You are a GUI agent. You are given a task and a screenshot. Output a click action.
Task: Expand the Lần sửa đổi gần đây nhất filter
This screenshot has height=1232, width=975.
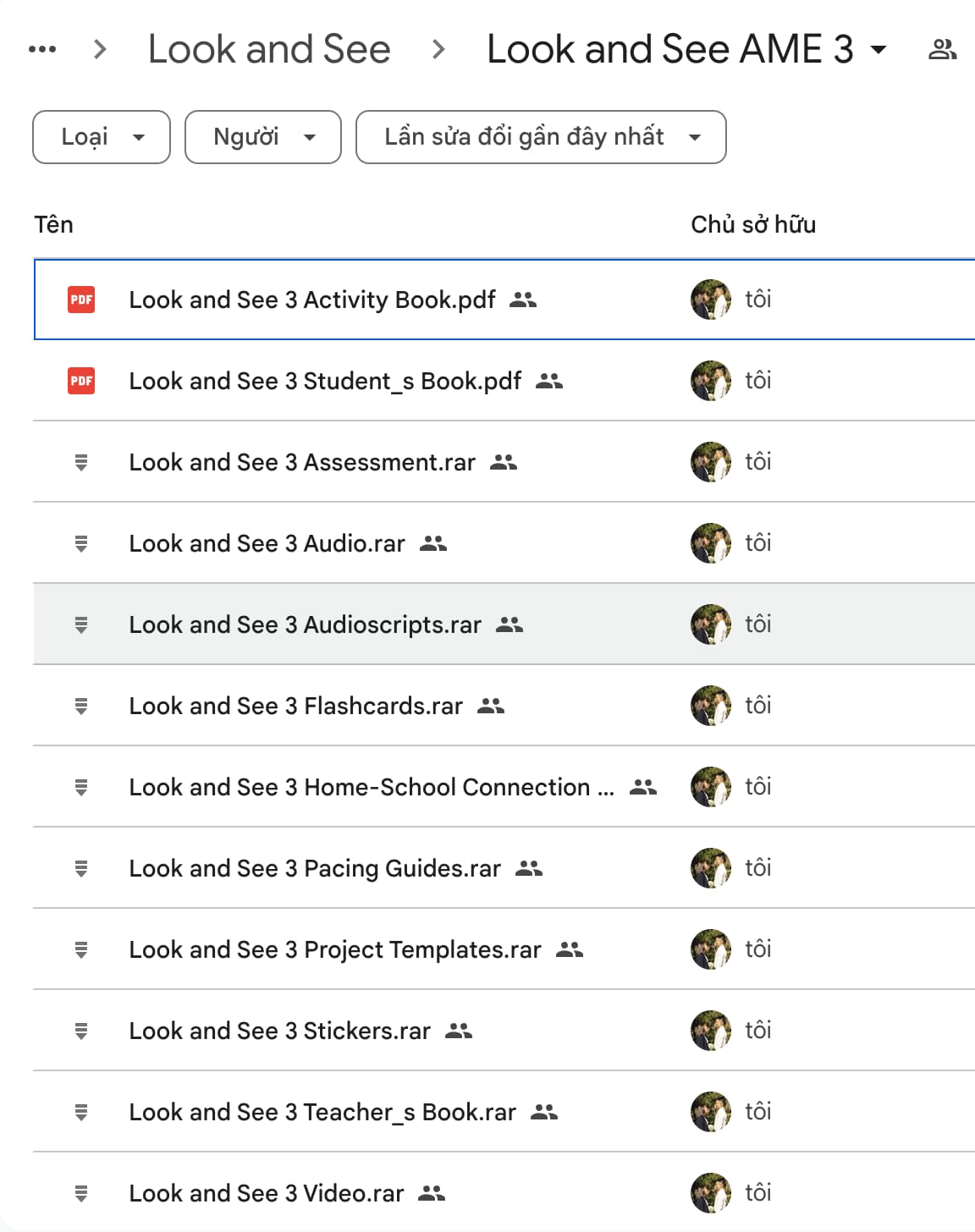click(x=541, y=137)
